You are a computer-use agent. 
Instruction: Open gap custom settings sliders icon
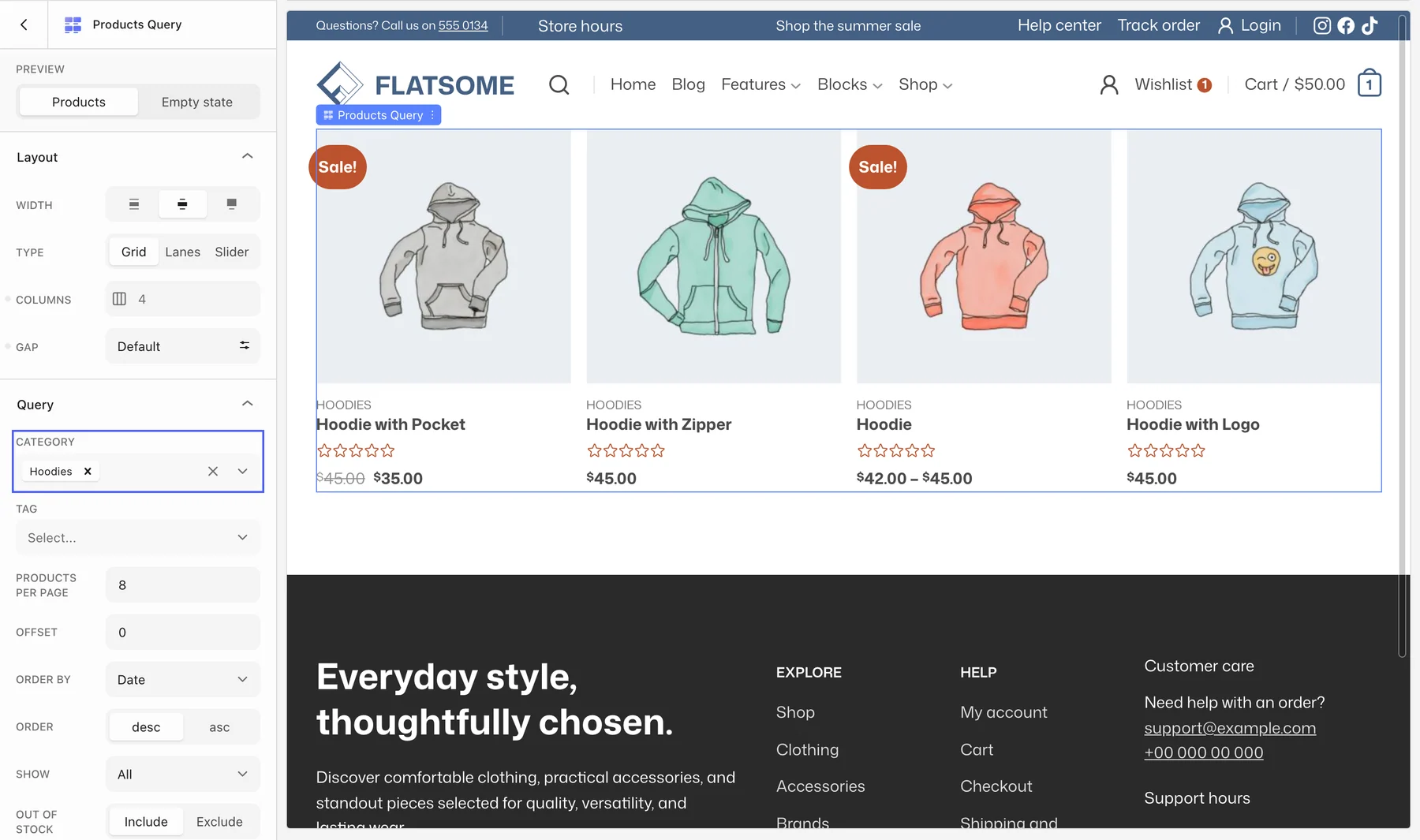245,345
